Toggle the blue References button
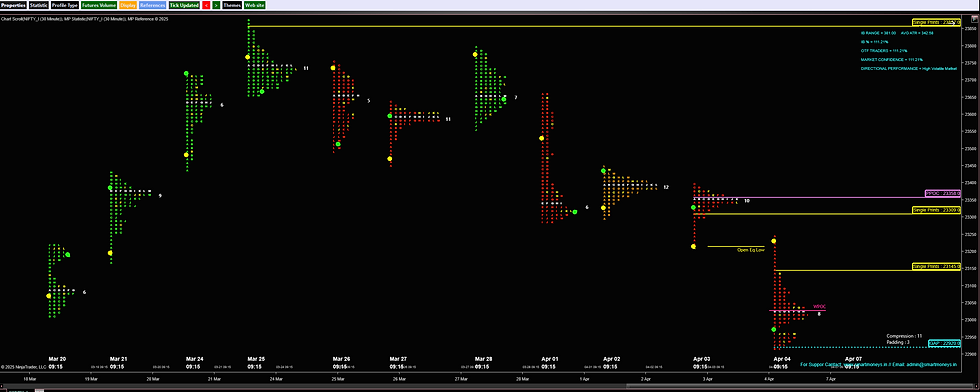Image resolution: width=980 pixels, height=392 pixels. coord(153,5)
